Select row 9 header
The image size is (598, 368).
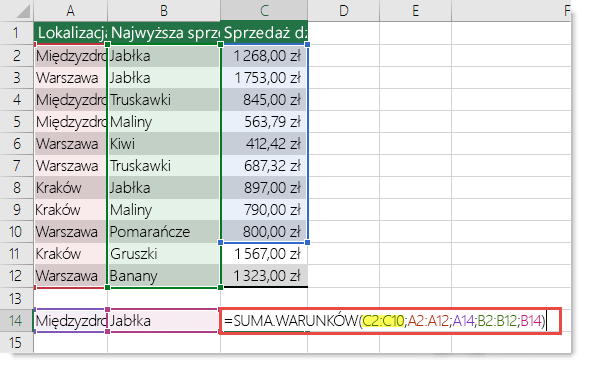pyautogui.click(x=16, y=210)
